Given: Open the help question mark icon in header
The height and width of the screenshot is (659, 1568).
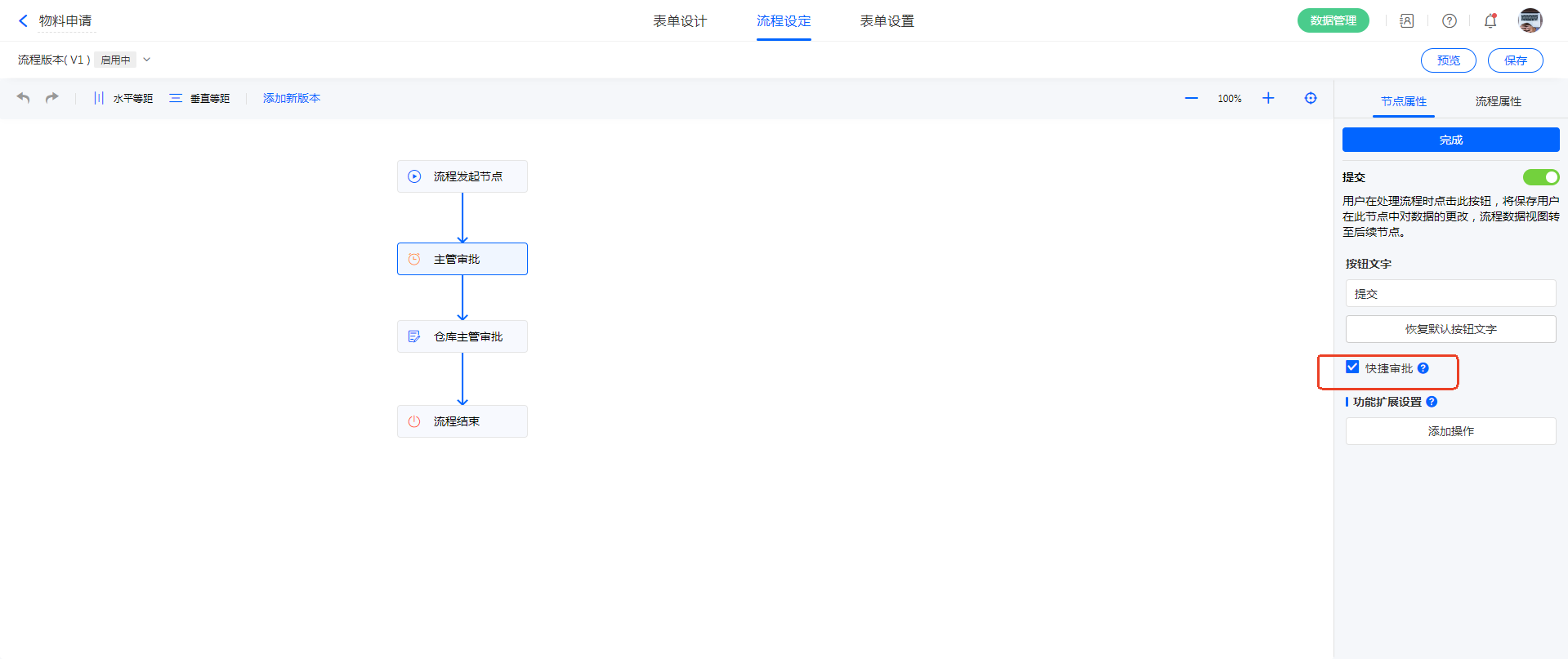Looking at the screenshot, I should [1449, 21].
